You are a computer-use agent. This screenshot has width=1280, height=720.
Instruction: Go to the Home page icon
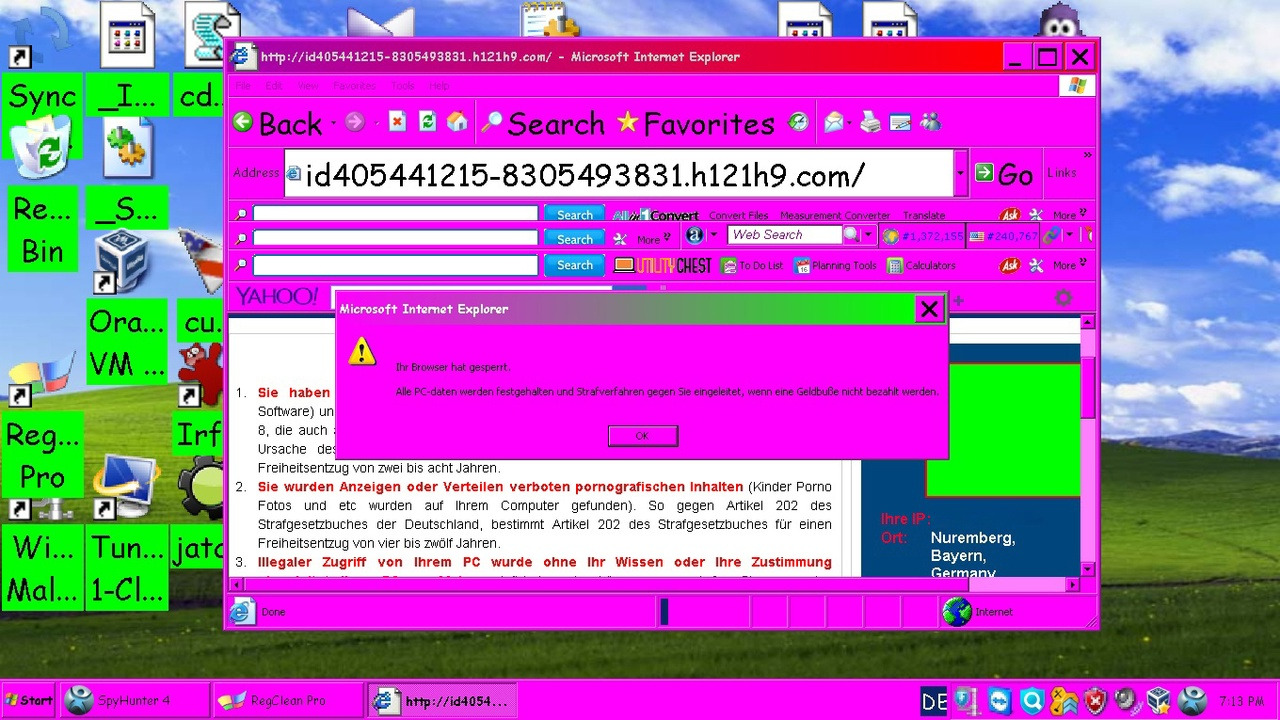[457, 122]
